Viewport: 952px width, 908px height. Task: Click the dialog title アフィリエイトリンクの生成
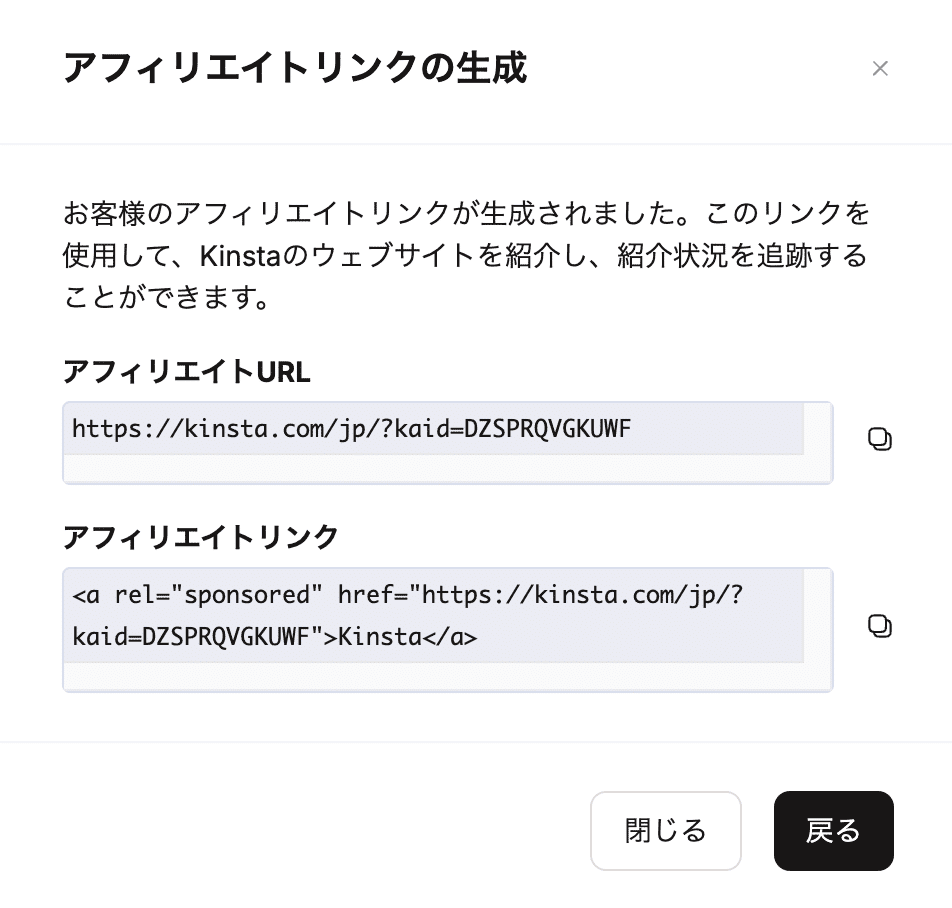point(296,69)
